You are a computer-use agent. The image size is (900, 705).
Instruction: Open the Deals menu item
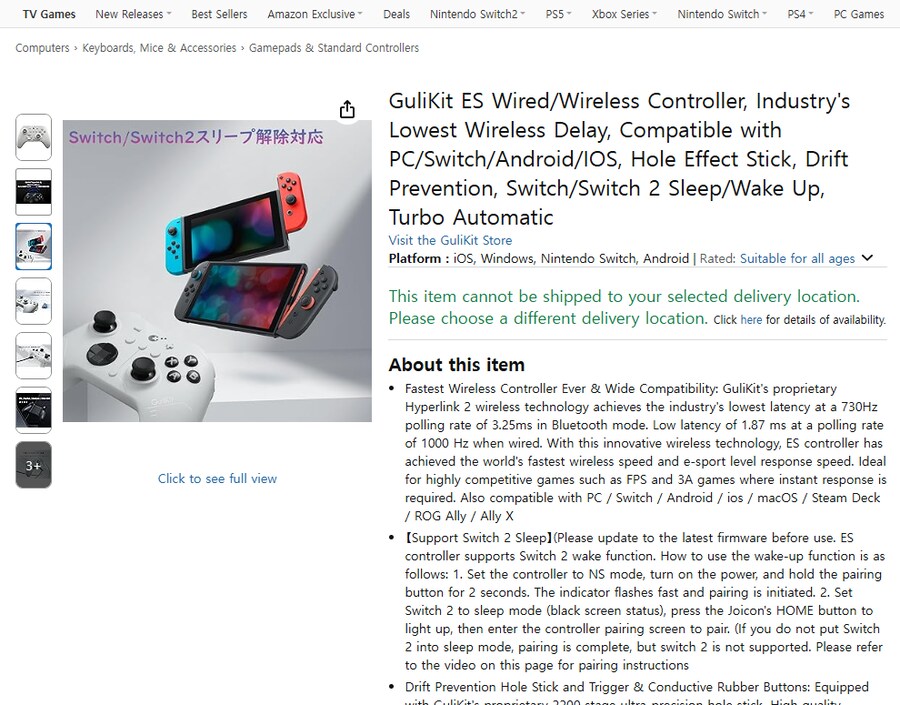click(x=397, y=14)
